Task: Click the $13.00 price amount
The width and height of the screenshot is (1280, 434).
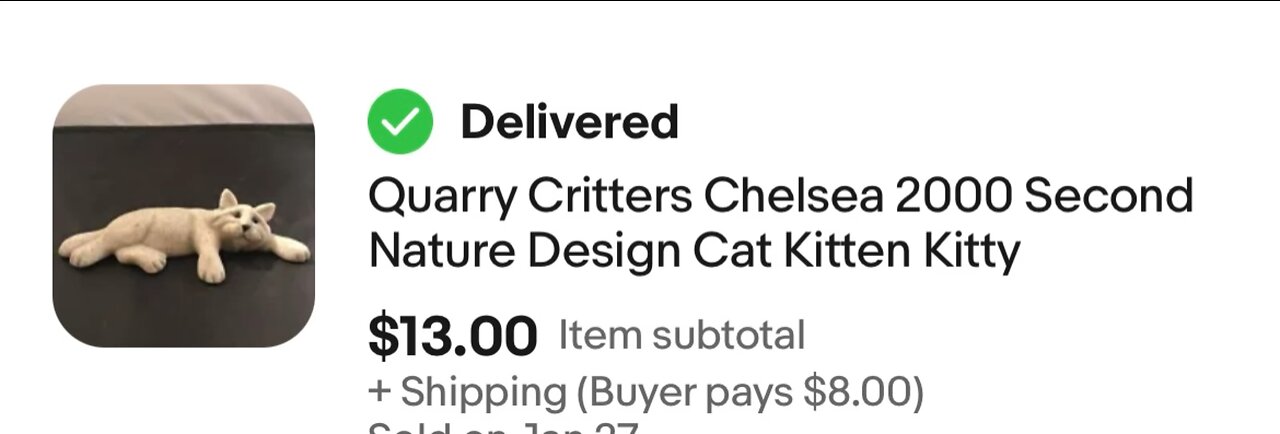Action: 452,337
